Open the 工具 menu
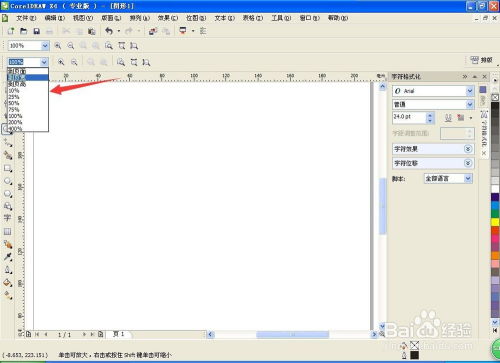This screenshot has height=363, width=500. coord(281,18)
